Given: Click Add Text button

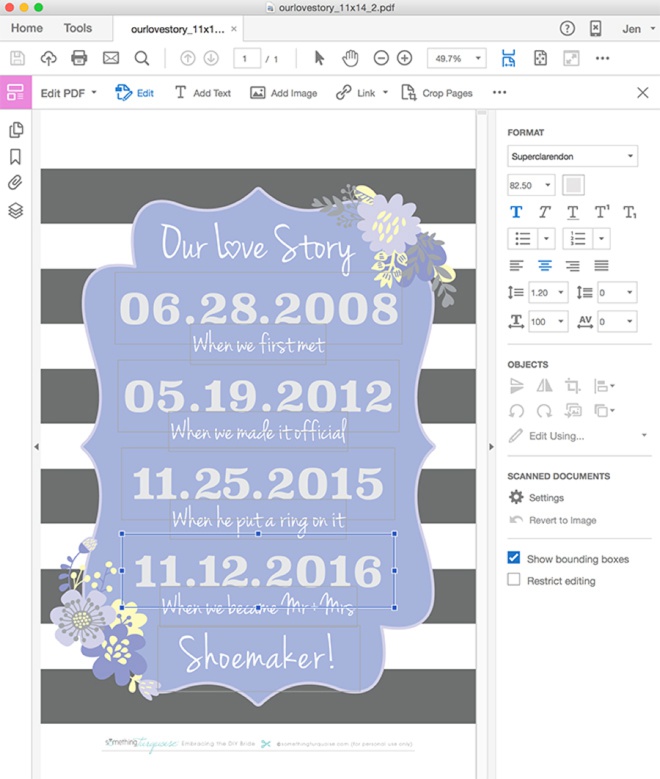Looking at the screenshot, I should pyautogui.click(x=203, y=93).
